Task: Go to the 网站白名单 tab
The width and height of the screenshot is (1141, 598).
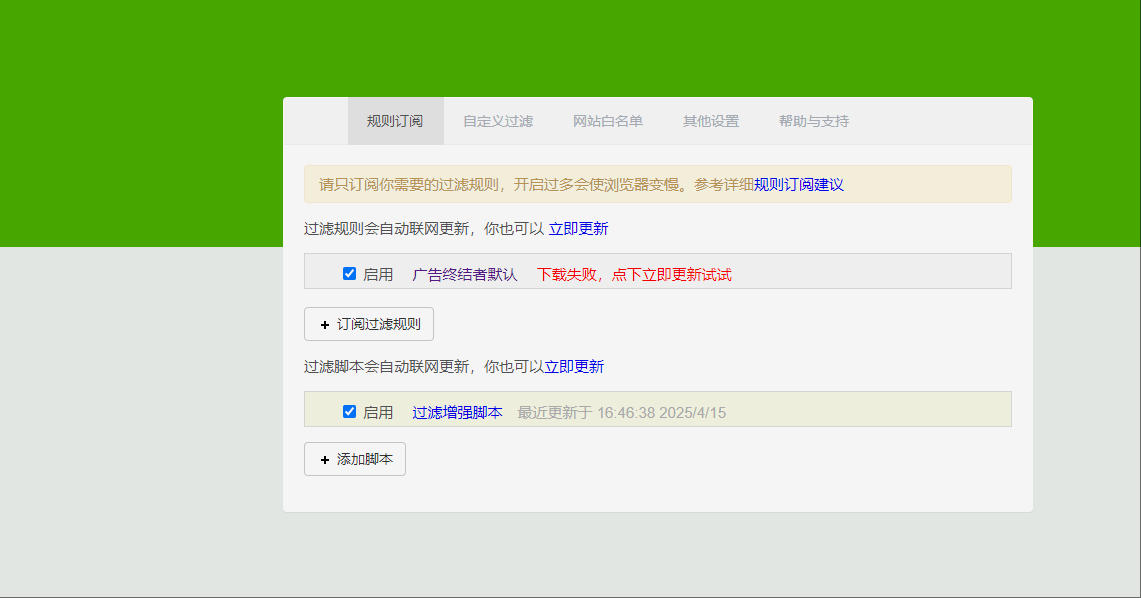Action: [608, 121]
